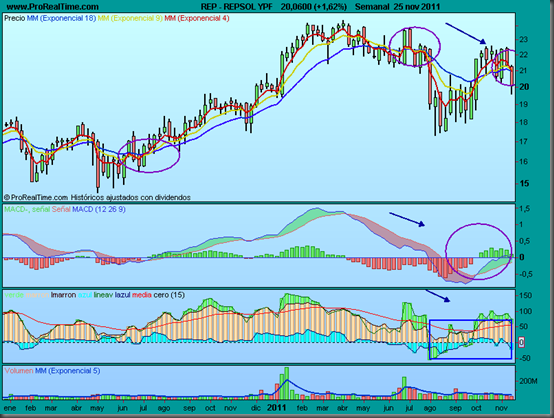Click price axis value '18'
554x418 pixels.
[524, 122]
